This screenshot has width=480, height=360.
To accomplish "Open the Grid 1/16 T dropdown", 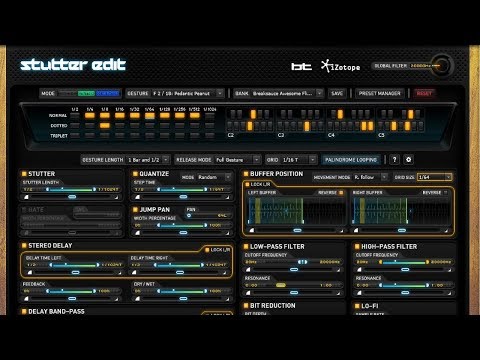I will click(x=313, y=160).
